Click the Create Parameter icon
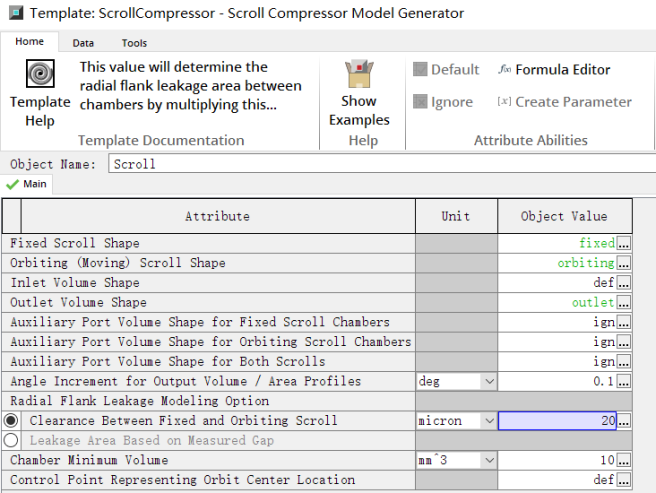Image resolution: width=656 pixels, height=493 pixels. [505, 102]
